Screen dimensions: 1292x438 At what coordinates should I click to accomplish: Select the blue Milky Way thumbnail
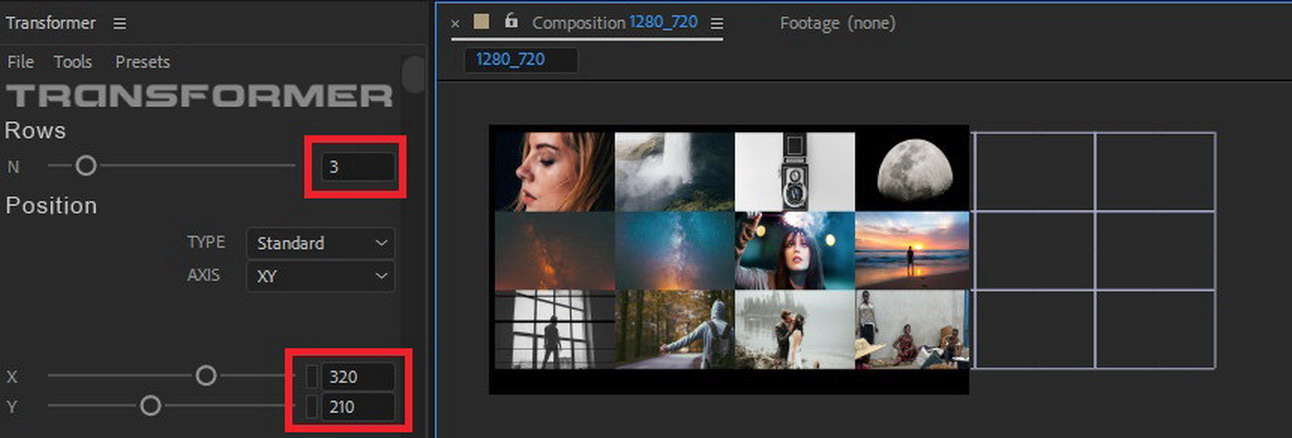coord(674,250)
